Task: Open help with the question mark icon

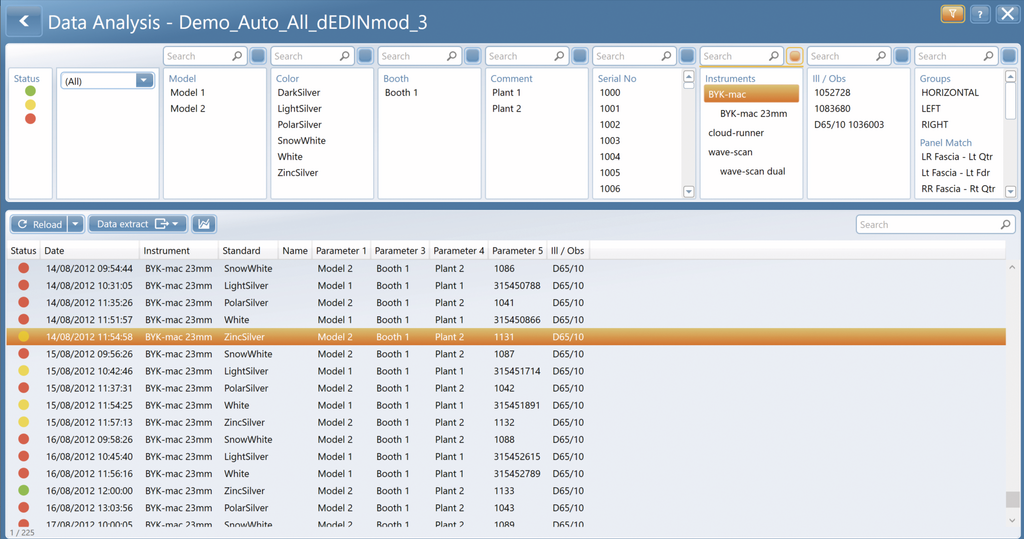Action: click(x=980, y=14)
